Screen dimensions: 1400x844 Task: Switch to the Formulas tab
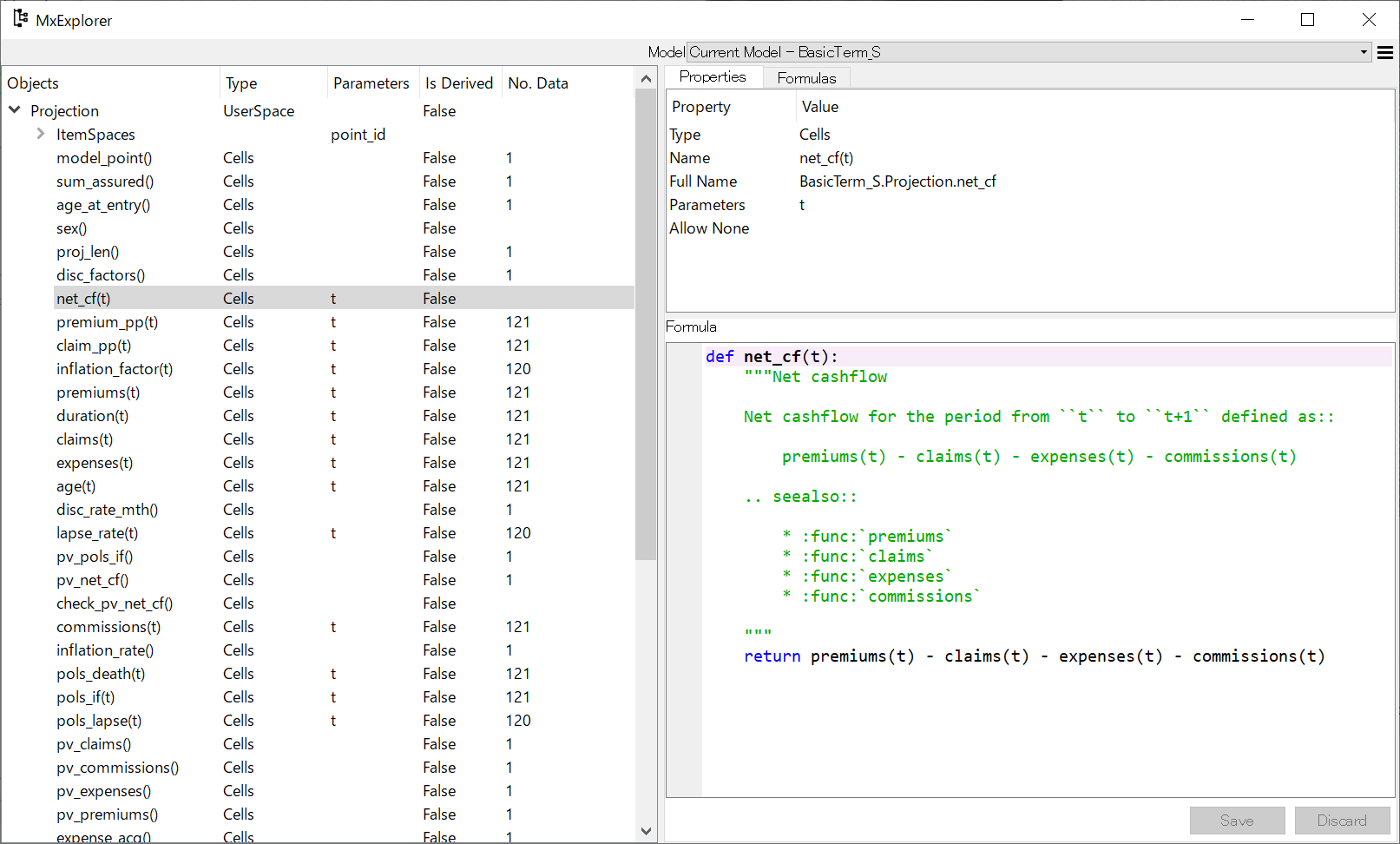point(806,78)
